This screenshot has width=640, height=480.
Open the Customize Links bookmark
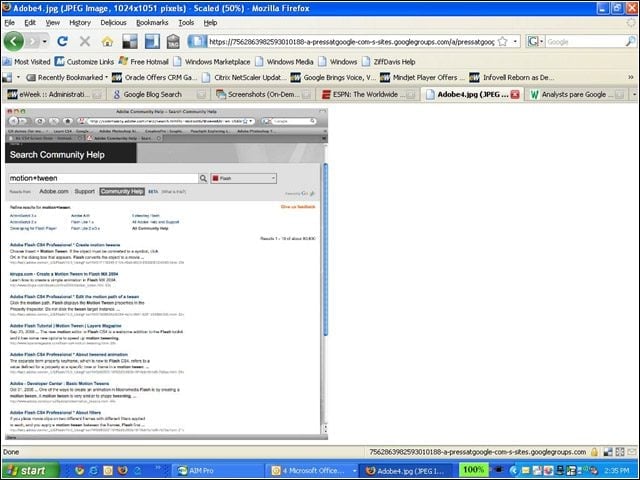point(84,62)
